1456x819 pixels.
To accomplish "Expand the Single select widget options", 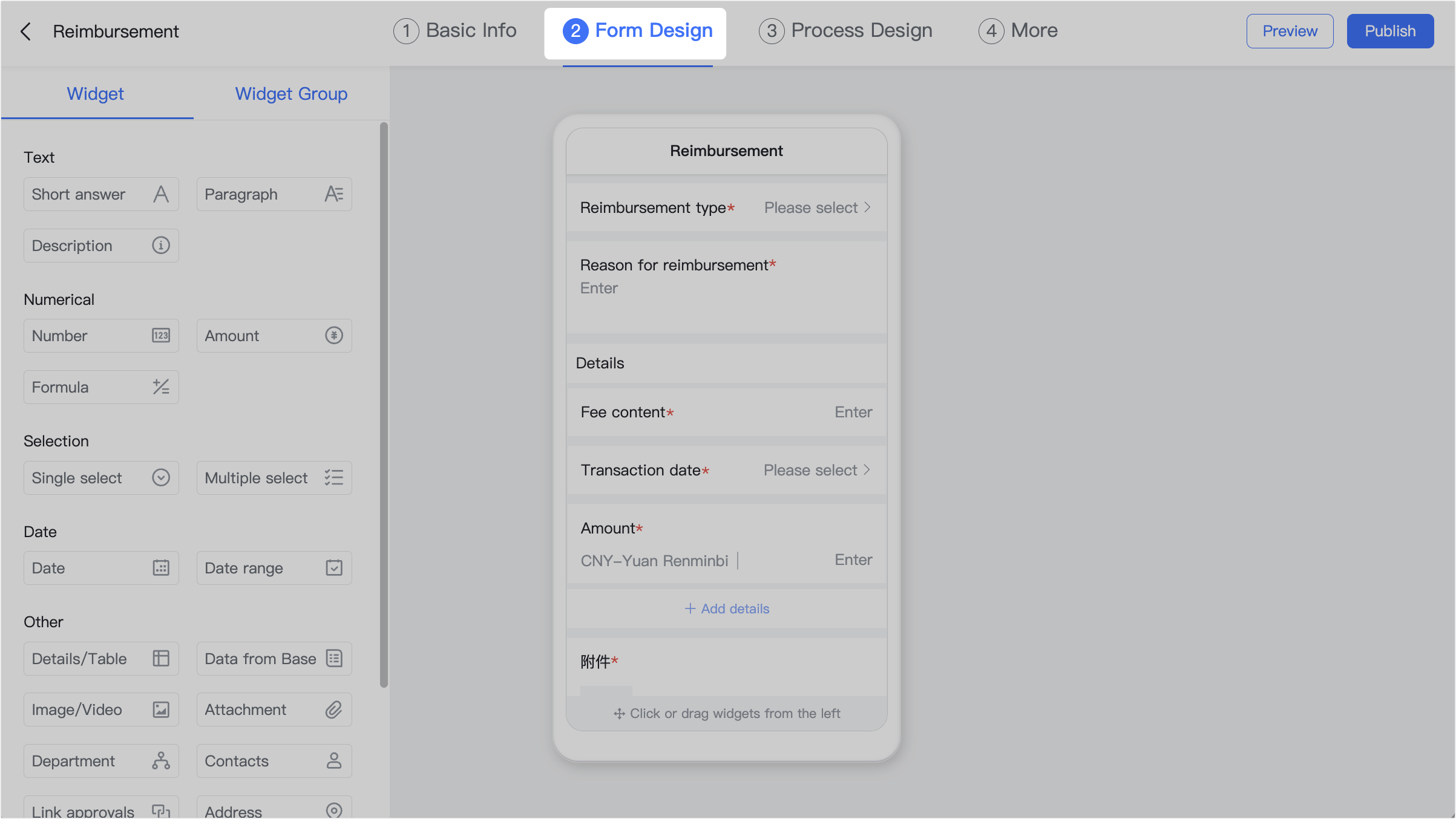I will [160, 477].
